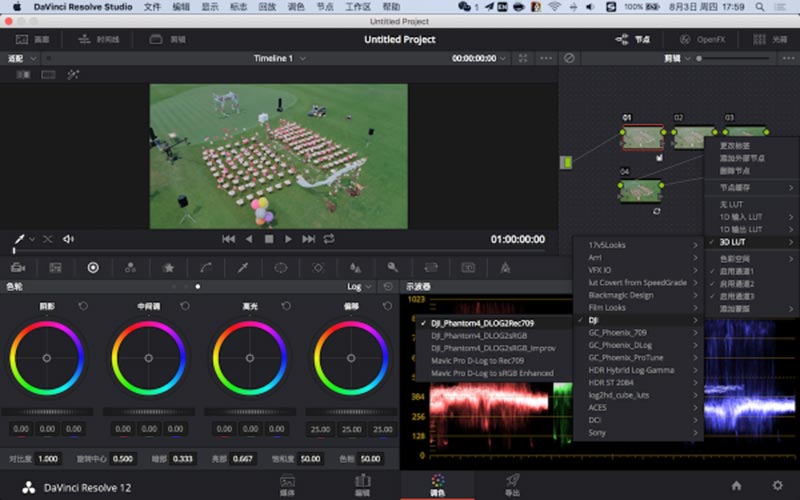Viewport: 800px width, 500px height.
Task: Open the Qualifier eyedropper palette
Action: point(243,267)
